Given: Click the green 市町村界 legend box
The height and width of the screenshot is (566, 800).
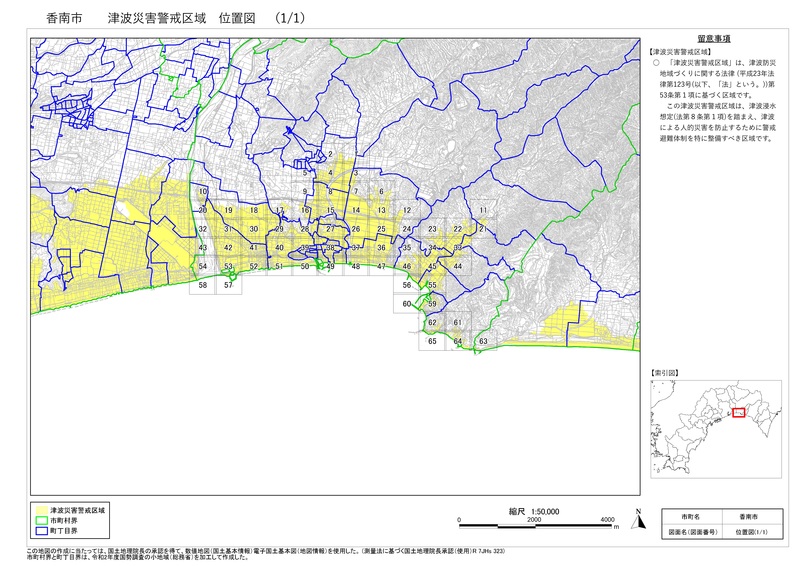Looking at the screenshot, I should coord(40,520).
